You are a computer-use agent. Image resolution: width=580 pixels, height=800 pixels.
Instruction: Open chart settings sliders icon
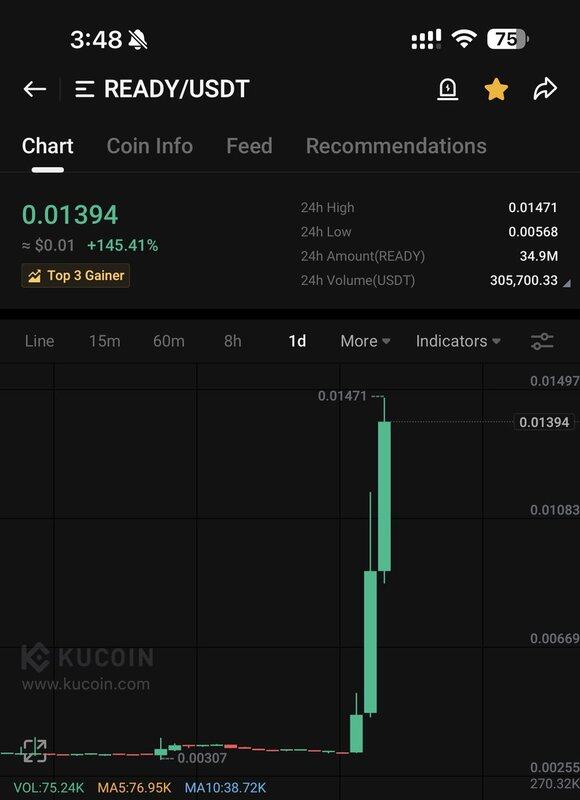pyautogui.click(x=542, y=341)
